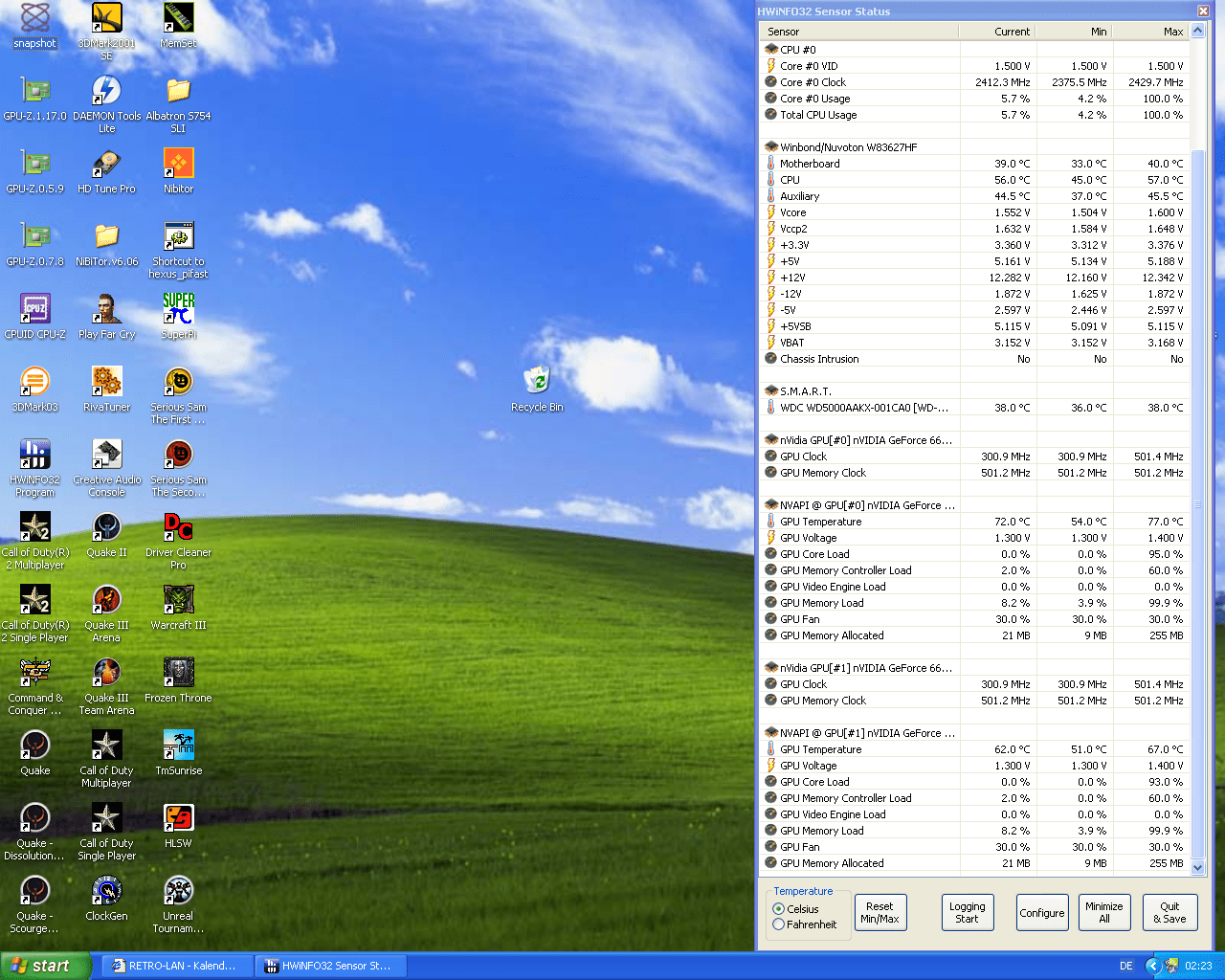
Task: Launch Warcraft III shortcut
Action: [x=178, y=608]
